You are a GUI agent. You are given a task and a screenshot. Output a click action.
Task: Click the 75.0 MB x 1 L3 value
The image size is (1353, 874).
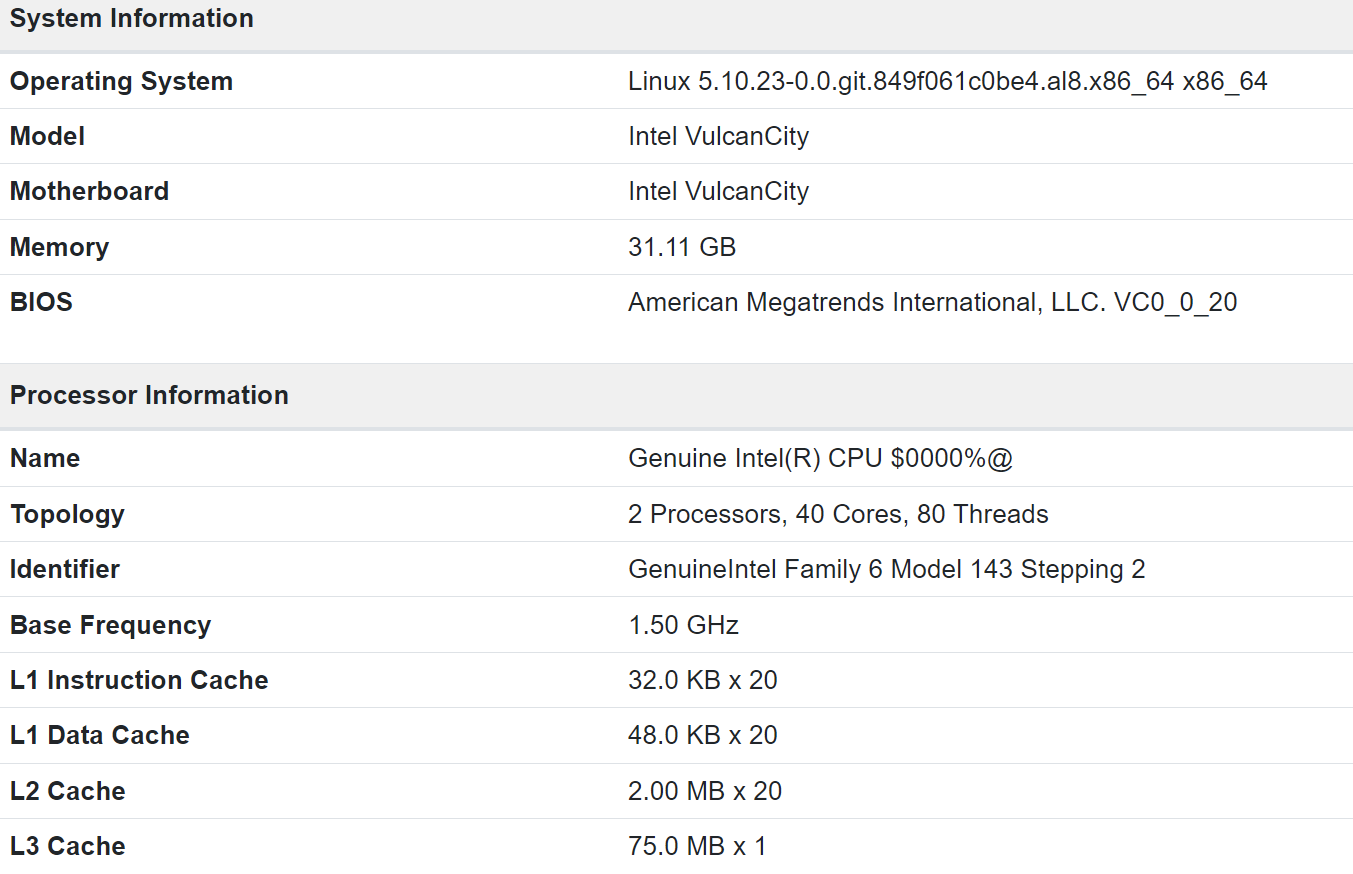[x=696, y=846]
